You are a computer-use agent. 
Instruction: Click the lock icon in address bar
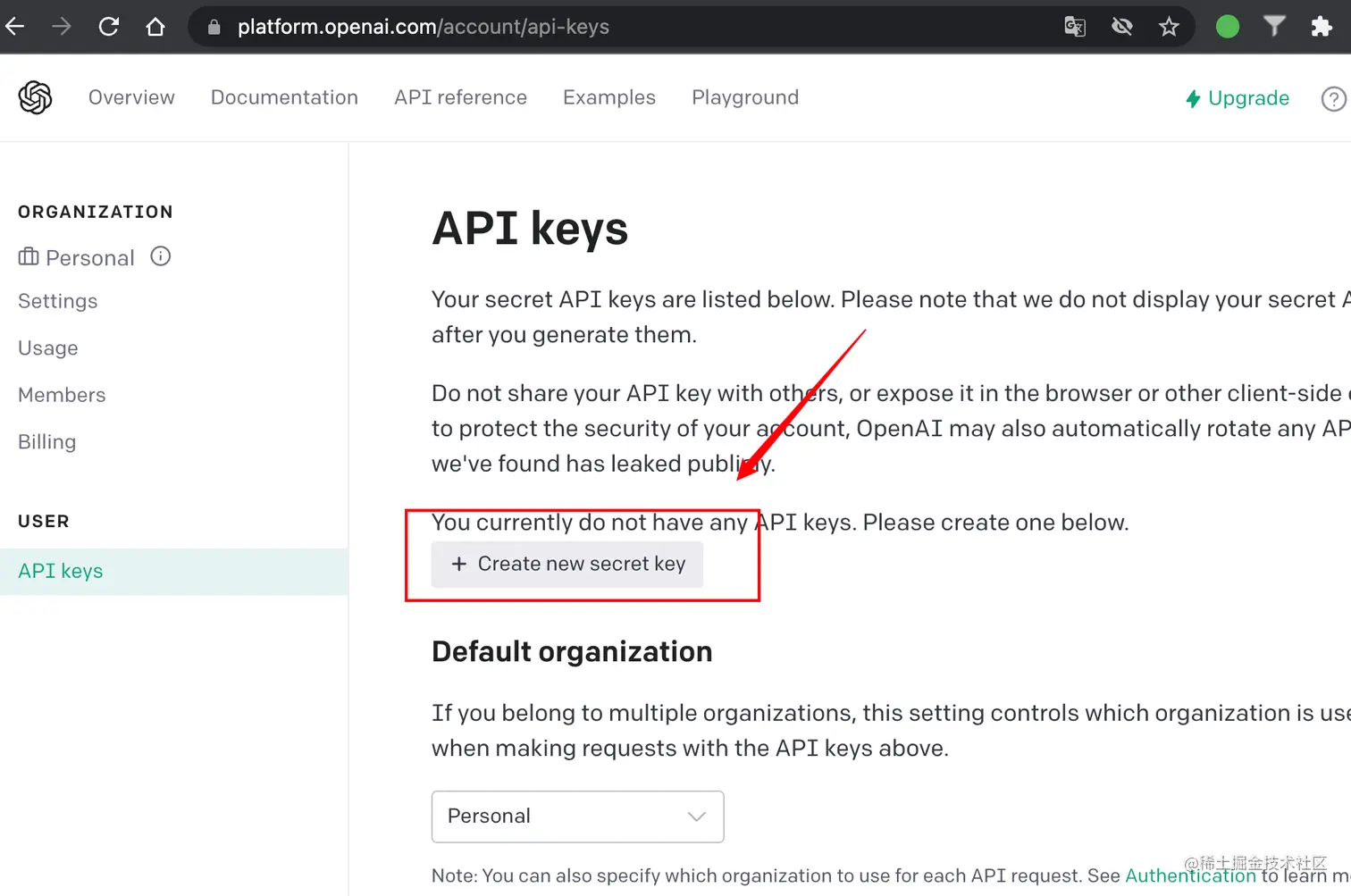click(214, 27)
